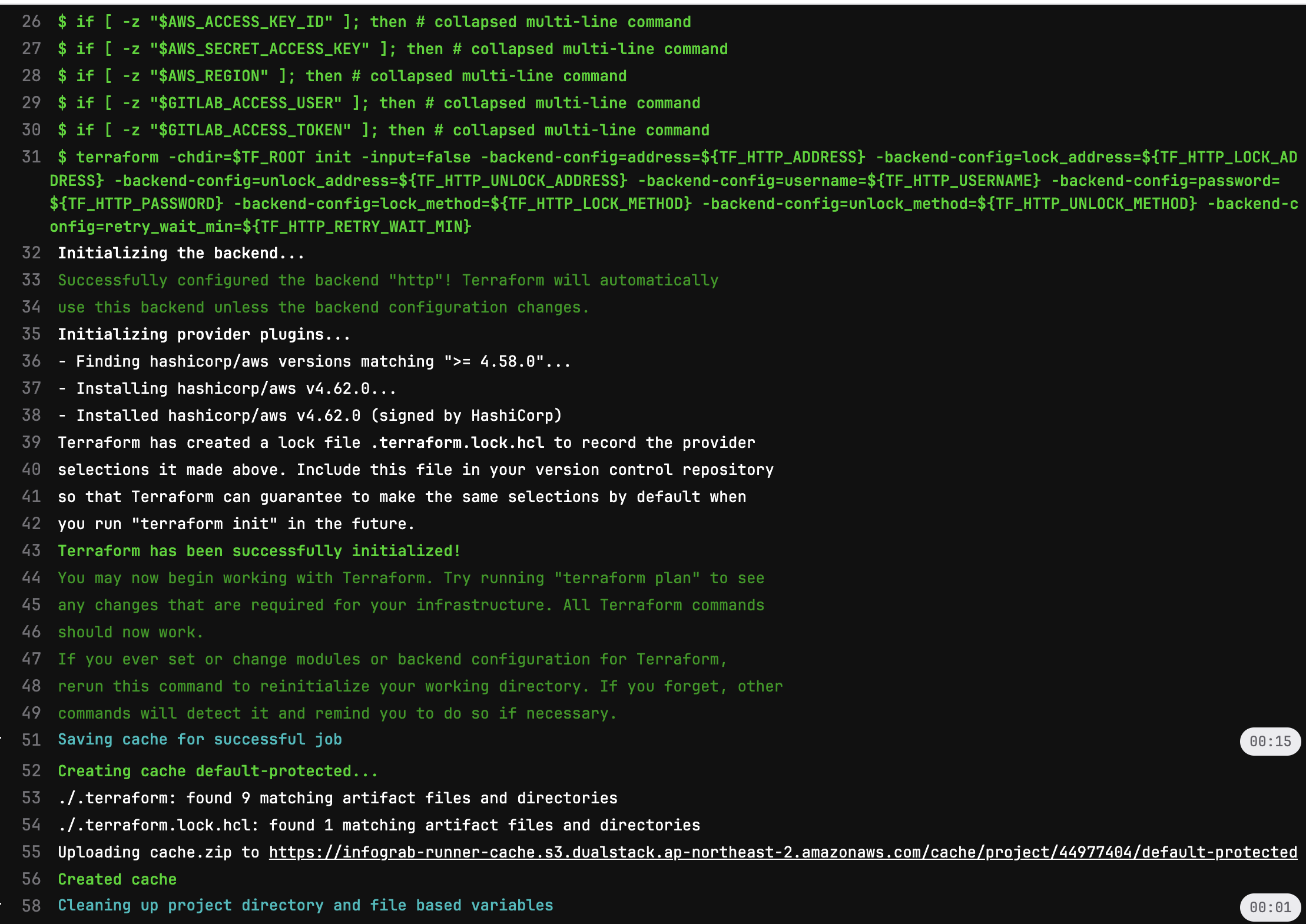Click line number 43 link
Image resolution: width=1306 pixels, height=924 pixels.
click(31, 551)
